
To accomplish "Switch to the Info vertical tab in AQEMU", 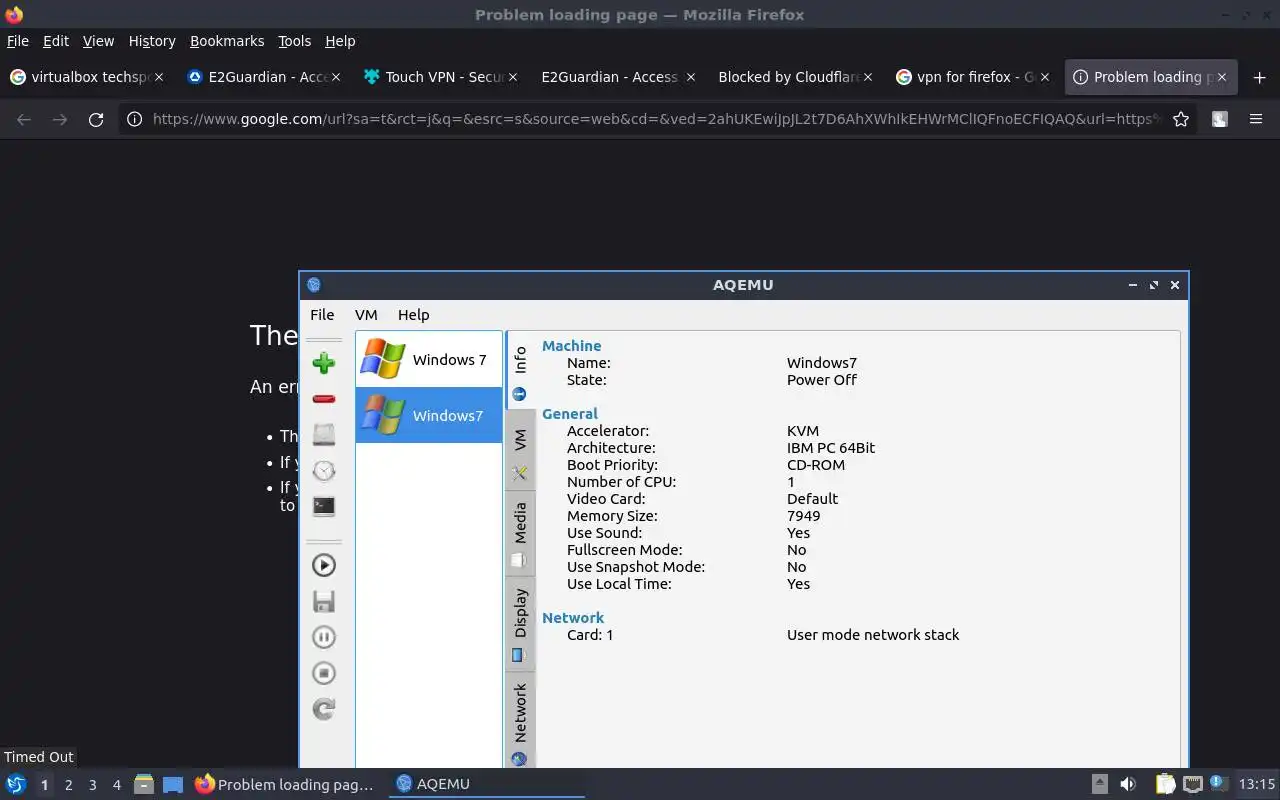I will tap(520, 370).
